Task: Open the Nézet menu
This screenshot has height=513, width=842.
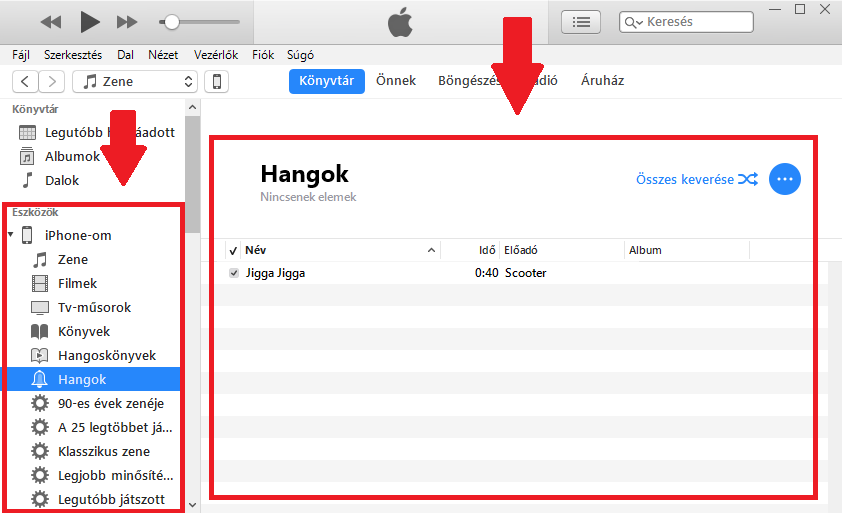Action: coord(163,55)
